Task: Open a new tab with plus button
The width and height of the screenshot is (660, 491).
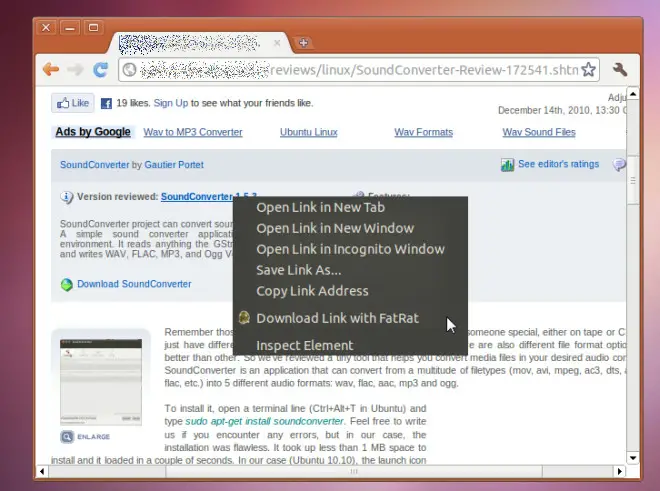Action: pyautogui.click(x=303, y=43)
